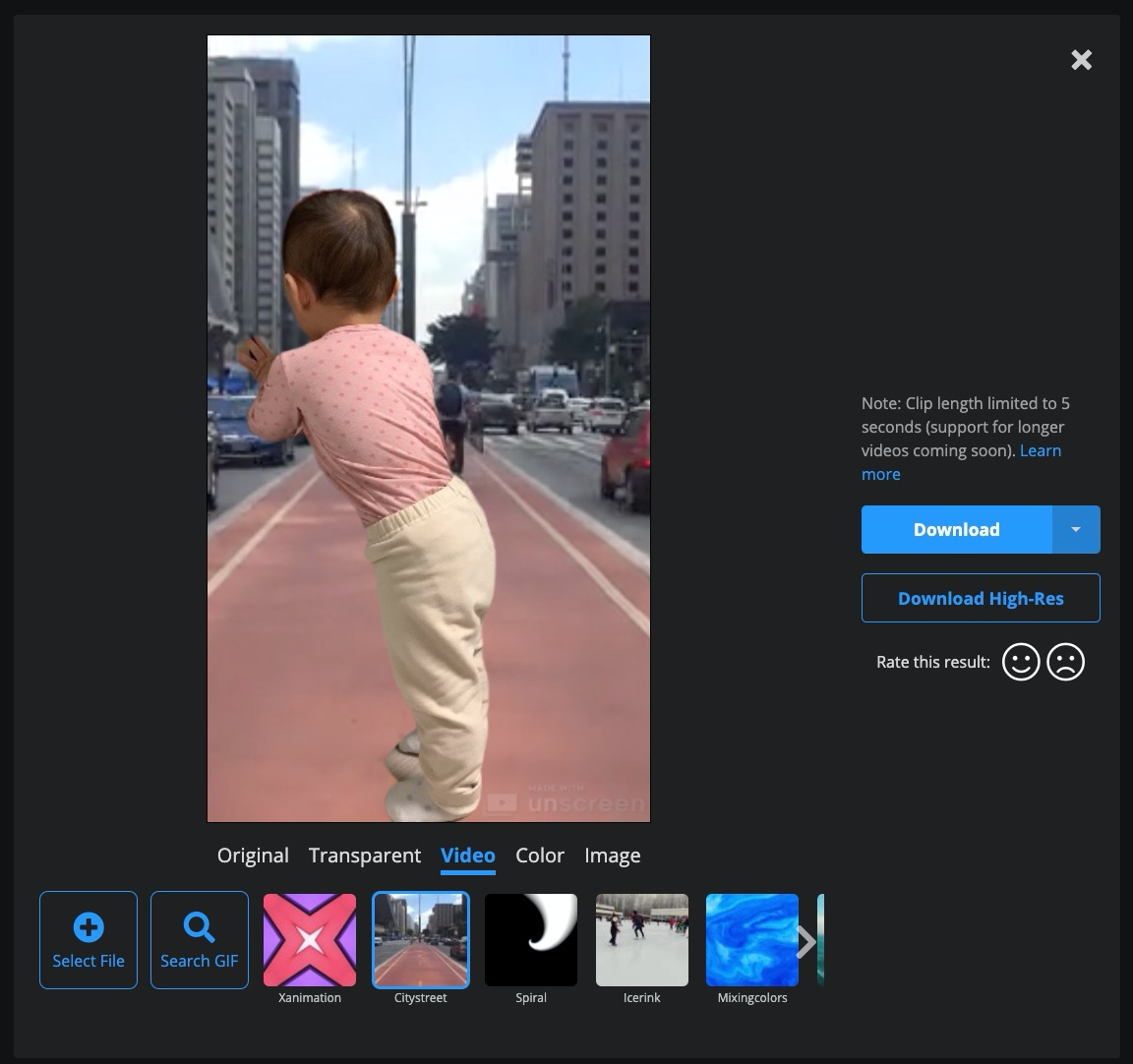Click Select File plus icon
The height and width of the screenshot is (1064, 1133).
coord(89,927)
